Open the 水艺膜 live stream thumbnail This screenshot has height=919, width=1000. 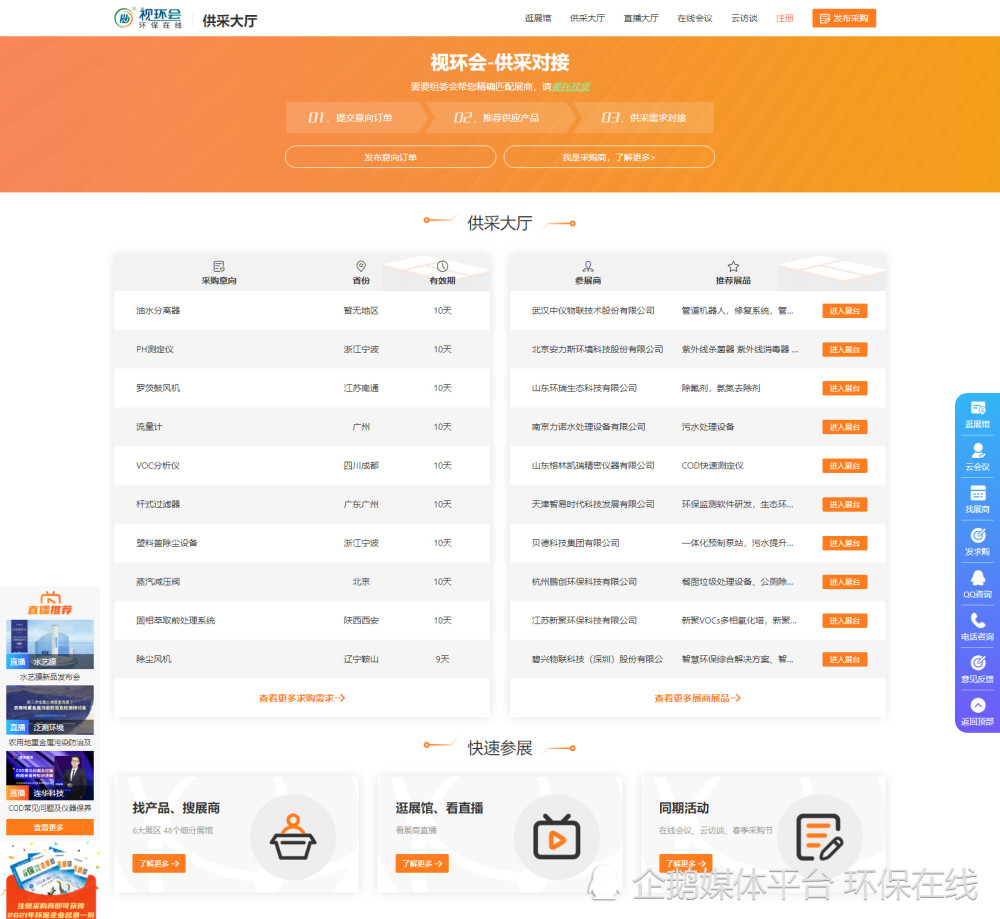pos(50,644)
